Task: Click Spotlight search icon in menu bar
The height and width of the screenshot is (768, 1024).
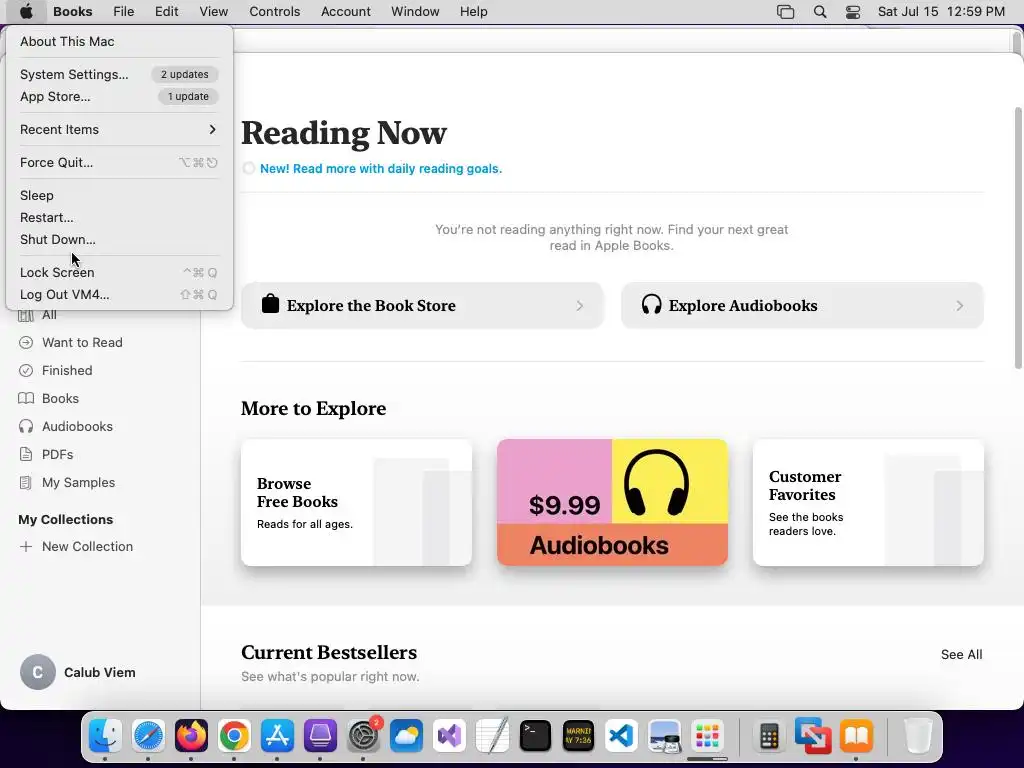Action: (820, 12)
